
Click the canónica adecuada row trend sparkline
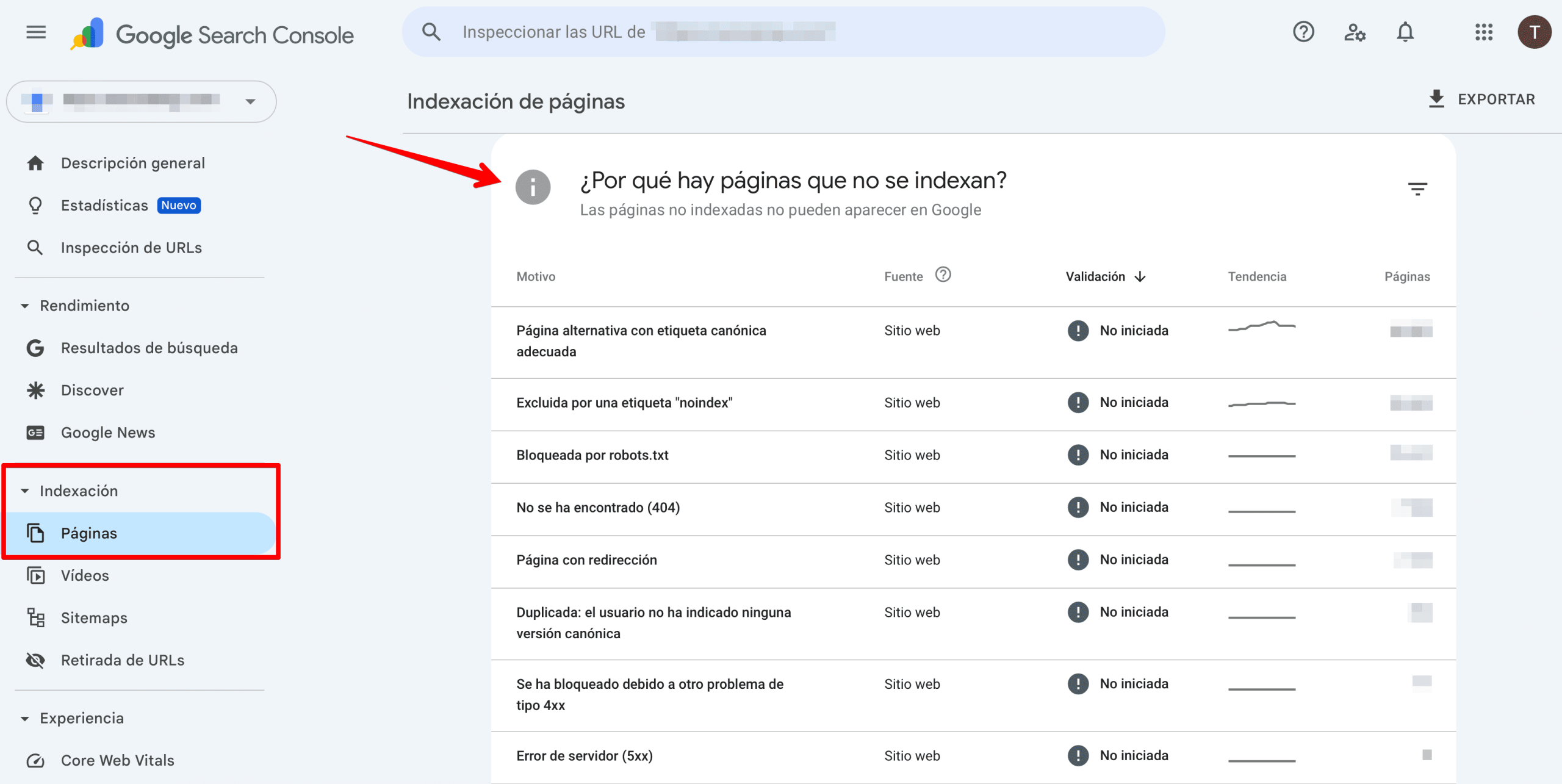tap(1262, 326)
